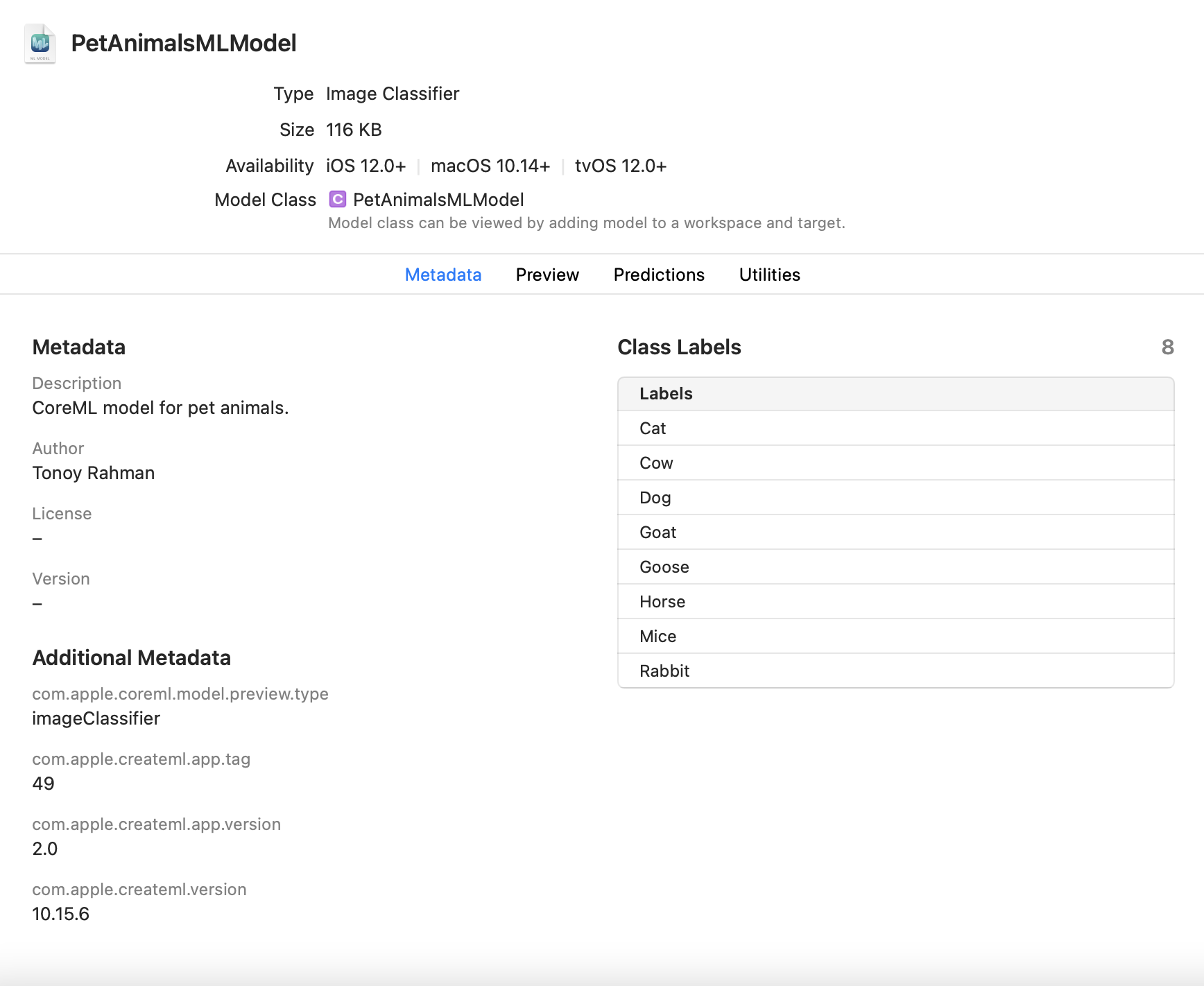The image size is (1204, 986).
Task: Click the class labels count 8
Action: [1168, 347]
